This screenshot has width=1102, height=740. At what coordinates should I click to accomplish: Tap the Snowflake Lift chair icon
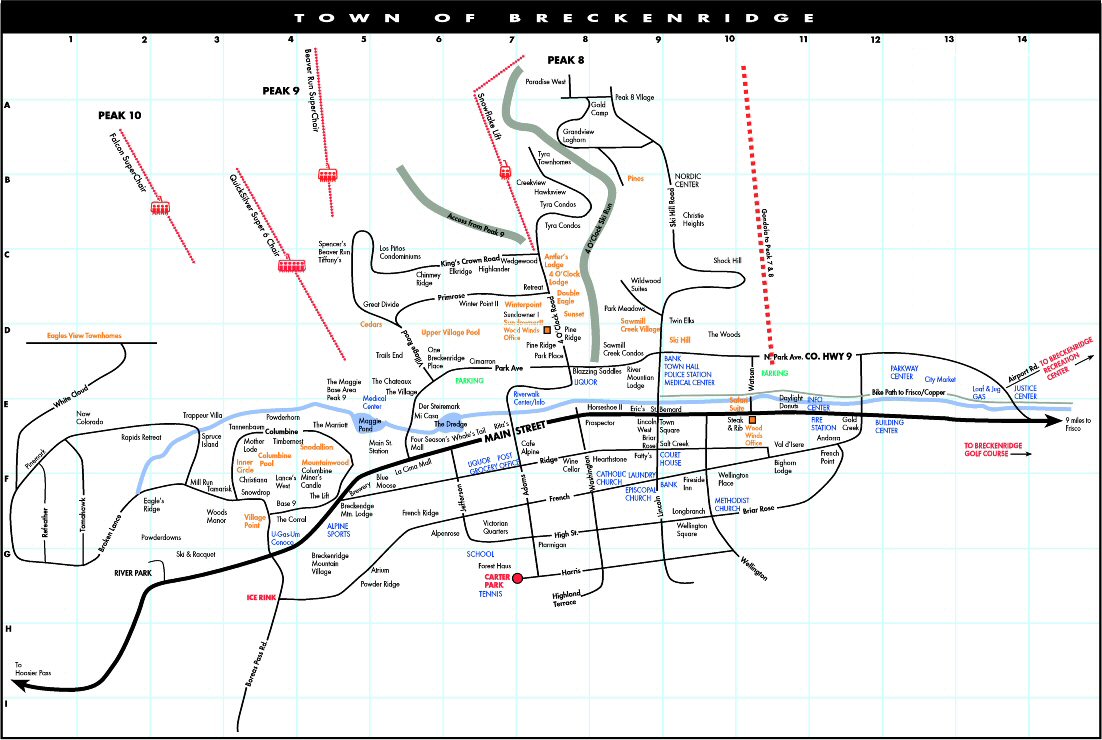[505, 172]
